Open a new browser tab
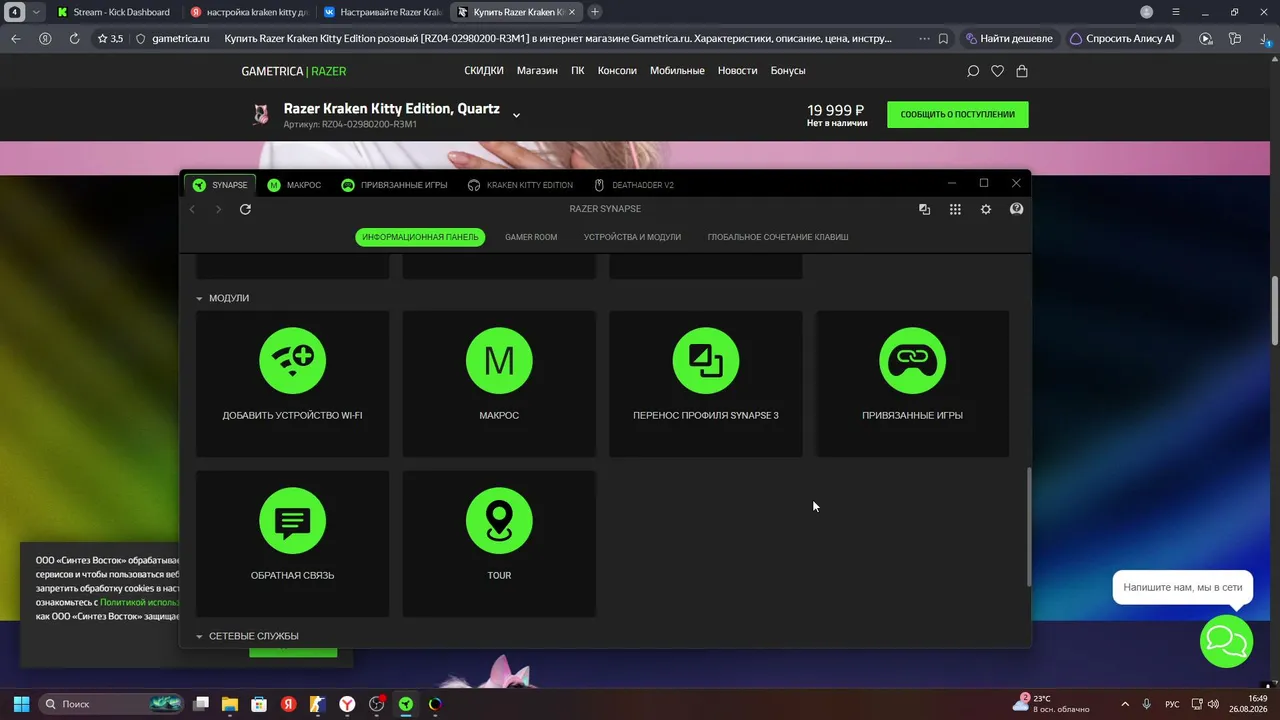The image size is (1280, 720). pos(595,12)
